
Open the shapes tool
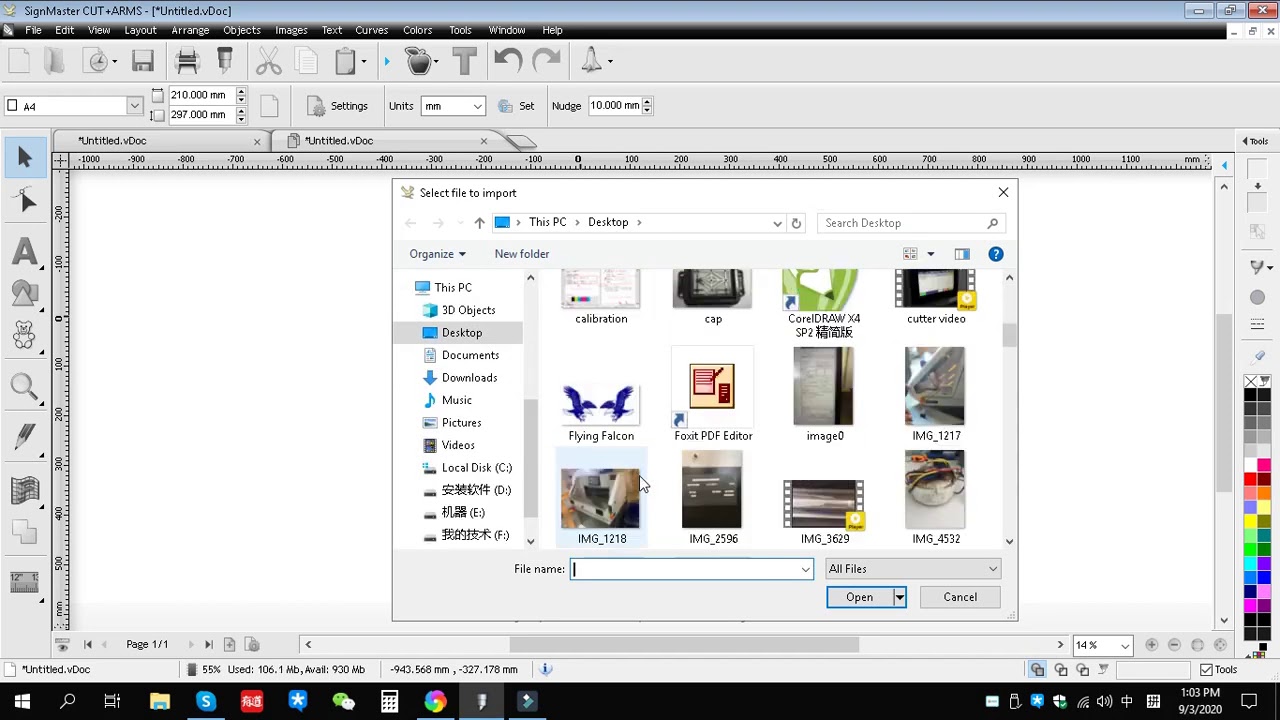click(x=25, y=293)
